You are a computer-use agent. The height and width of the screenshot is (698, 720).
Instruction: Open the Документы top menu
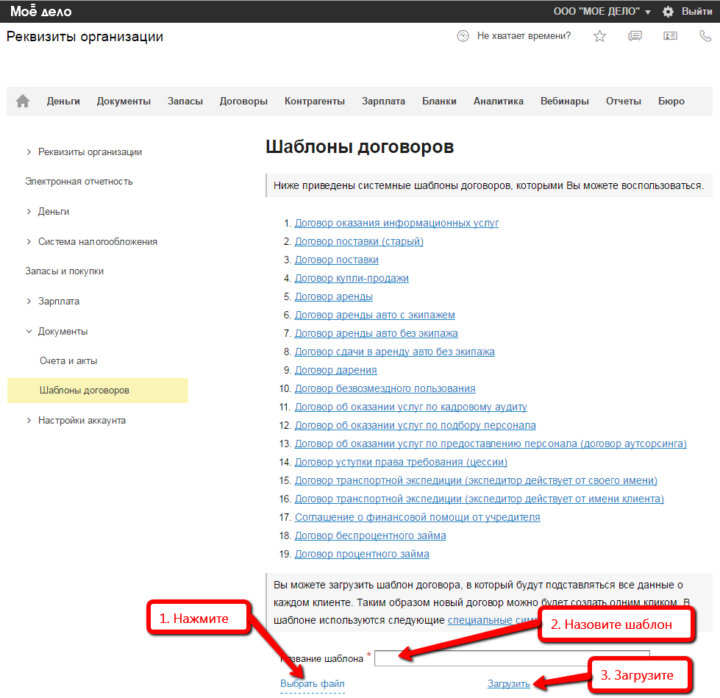coord(124,101)
